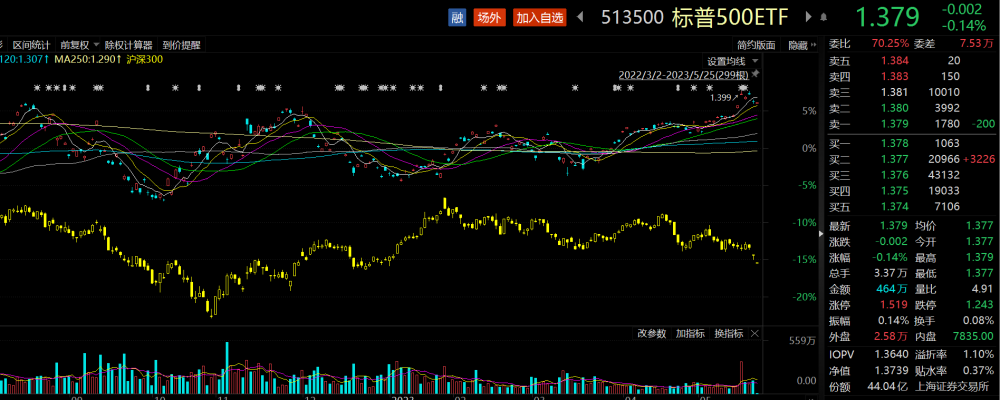1000x400 pixels.
Task: Click the 净值 1.3739 value
Action: 892,371
